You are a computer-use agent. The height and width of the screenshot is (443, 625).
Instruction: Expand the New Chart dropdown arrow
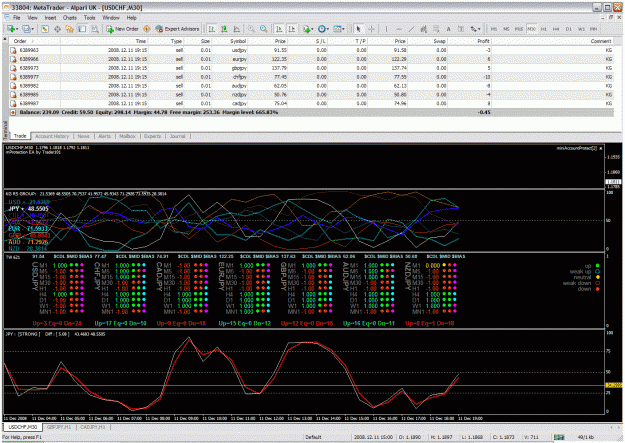pos(17,29)
